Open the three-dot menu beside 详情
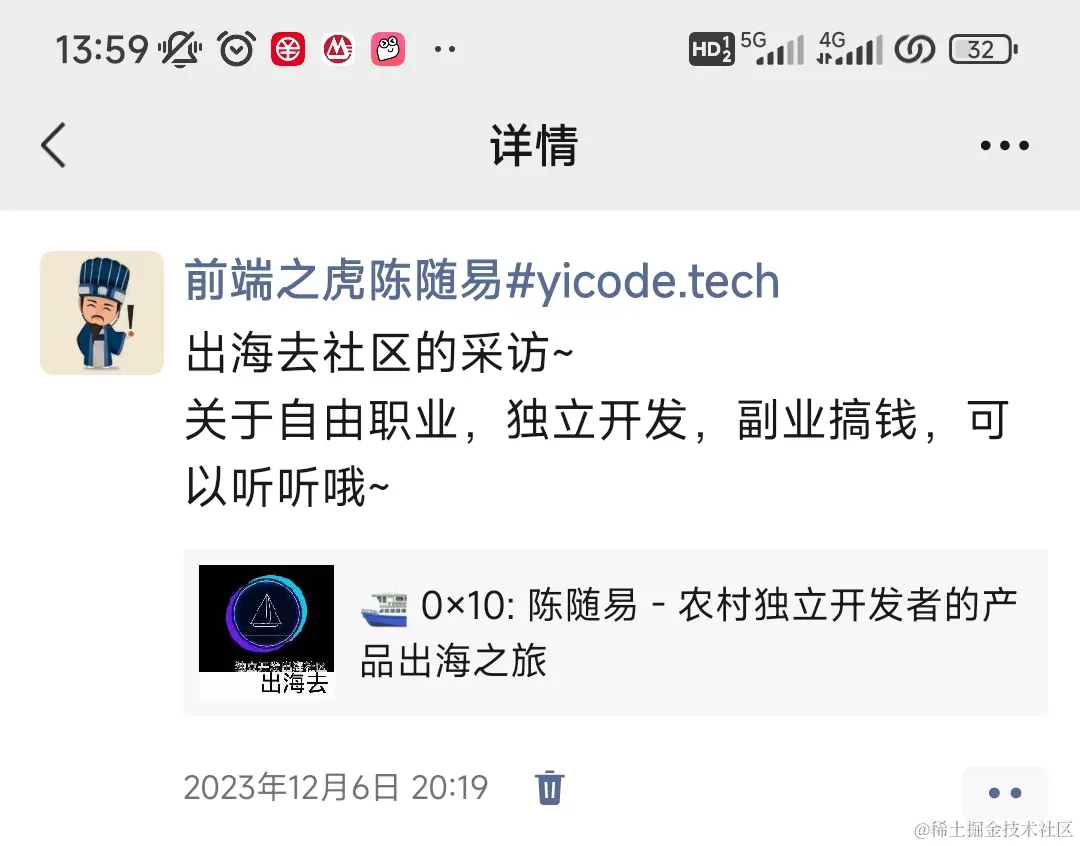 pos(1004,145)
